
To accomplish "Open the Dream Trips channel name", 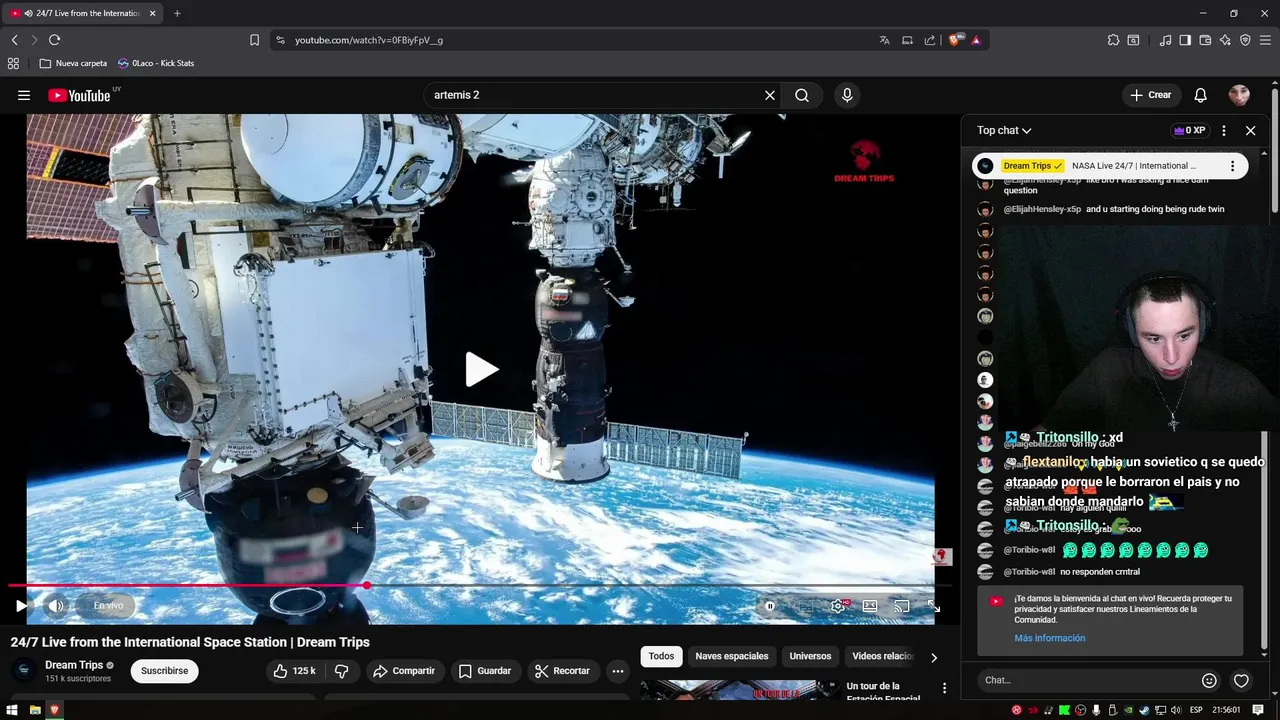I will tap(74, 665).
